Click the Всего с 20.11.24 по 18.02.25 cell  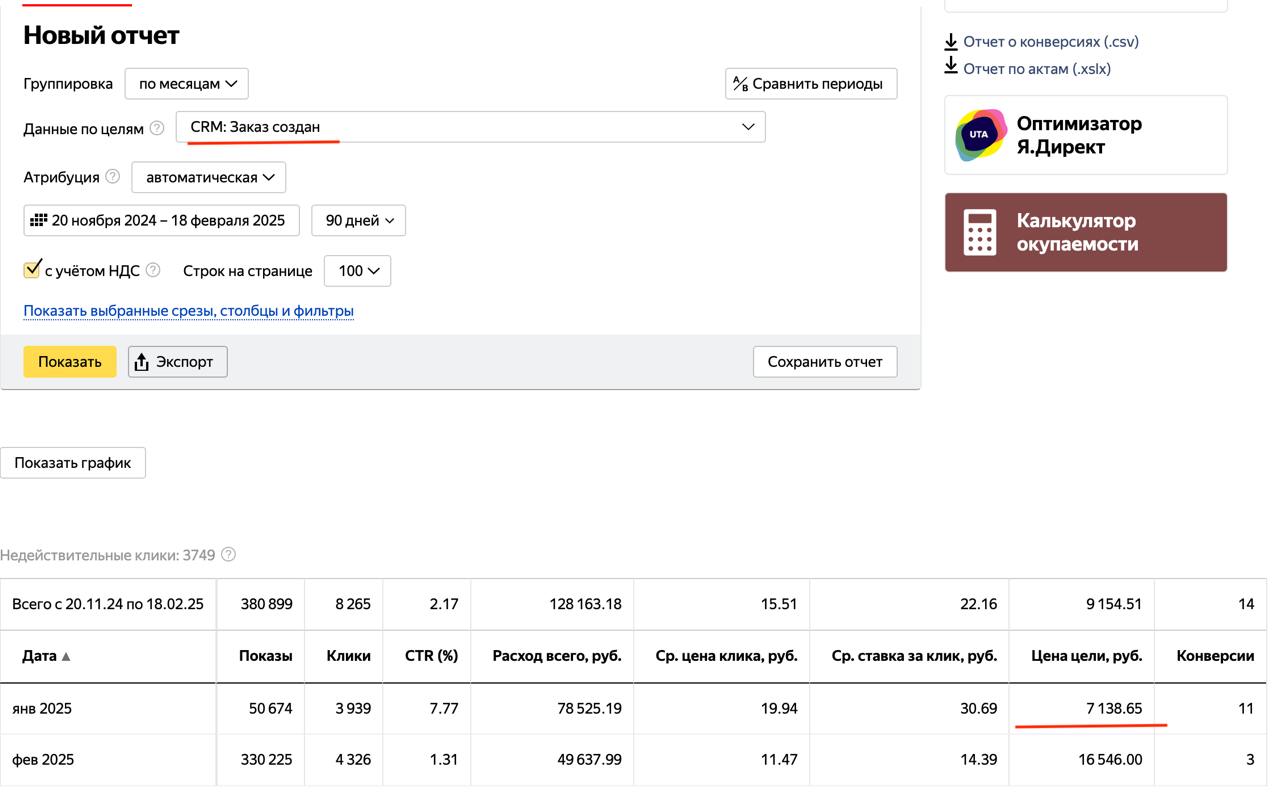click(x=108, y=604)
